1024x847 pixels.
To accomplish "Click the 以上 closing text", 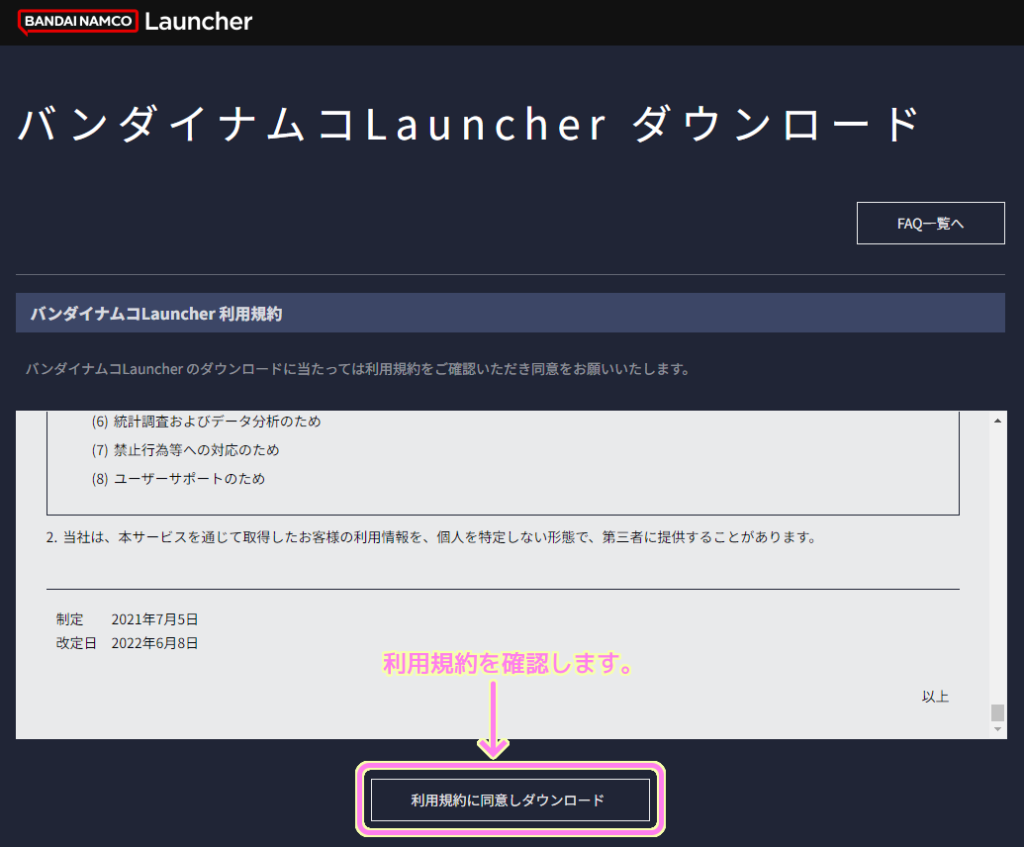I will pos(935,697).
